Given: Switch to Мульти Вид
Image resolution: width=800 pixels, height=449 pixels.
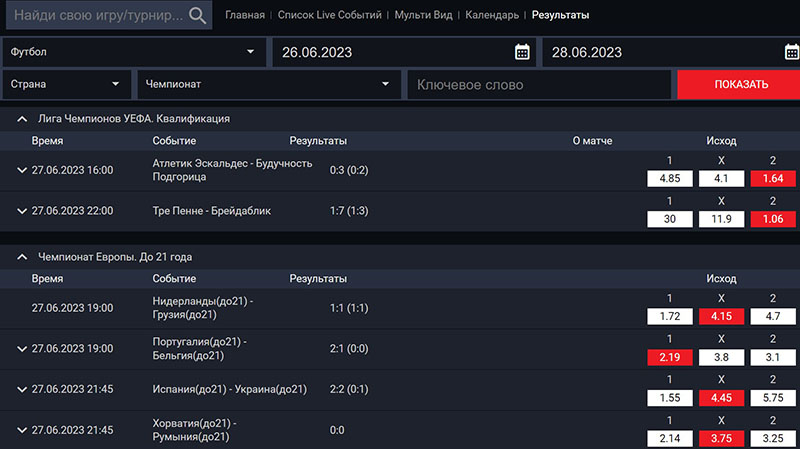Looking at the screenshot, I should 423,15.
